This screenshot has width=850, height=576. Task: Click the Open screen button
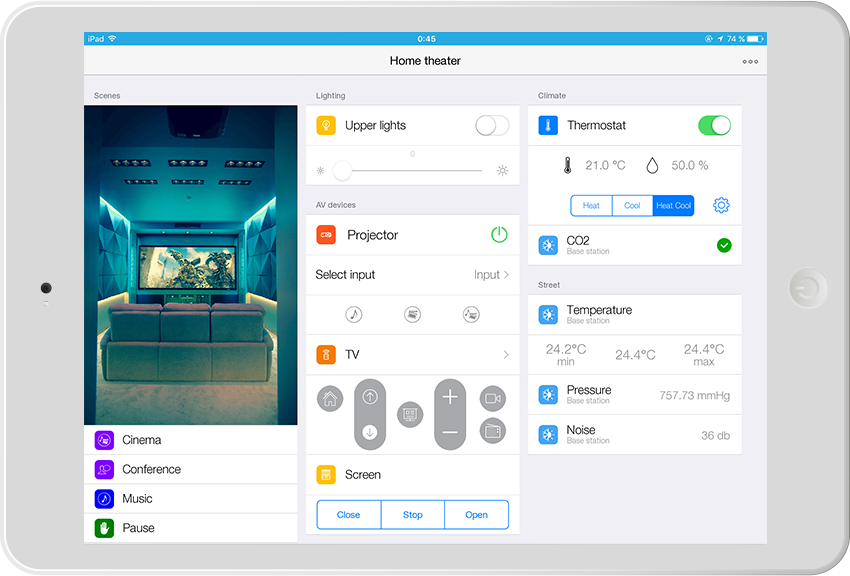tap(476, 515)
